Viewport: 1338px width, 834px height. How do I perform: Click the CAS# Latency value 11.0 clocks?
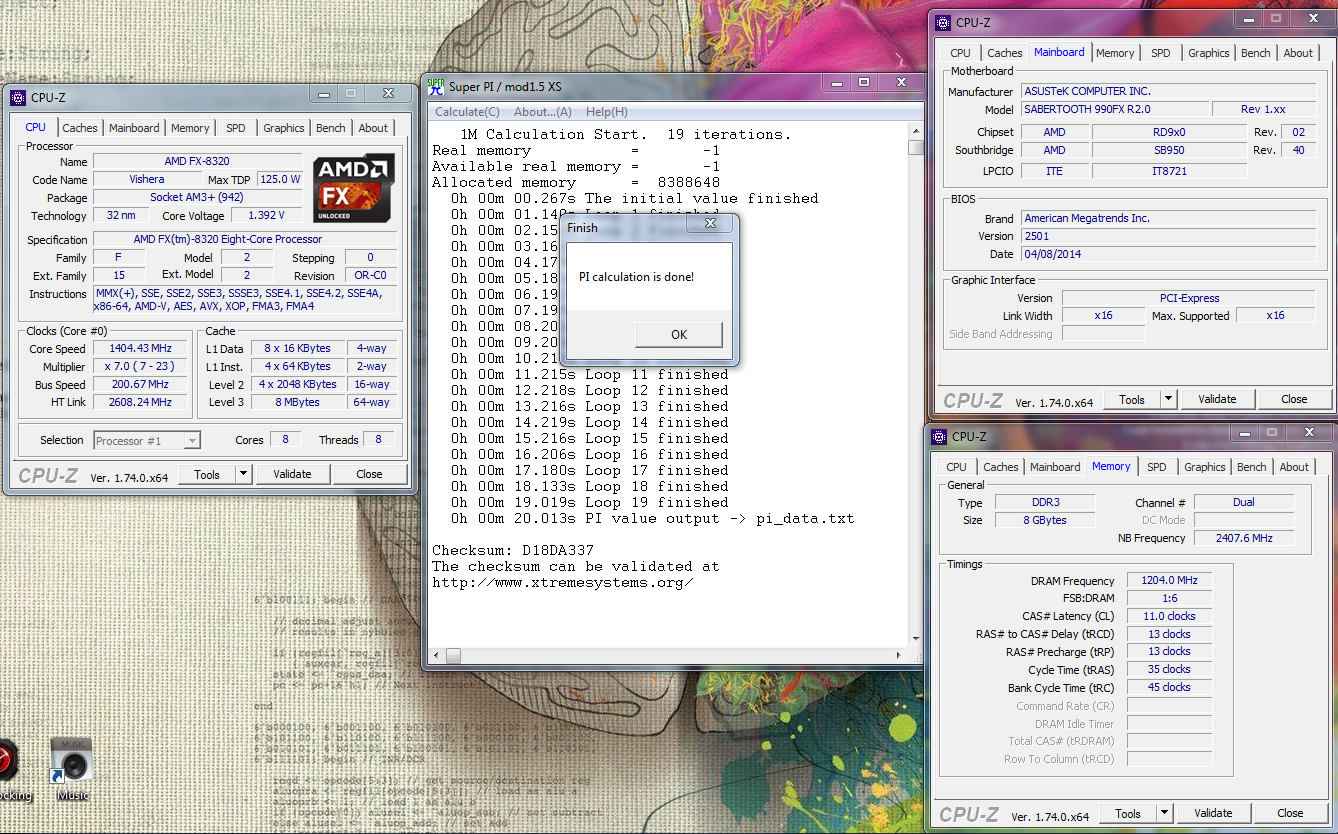click(1169, 616)
